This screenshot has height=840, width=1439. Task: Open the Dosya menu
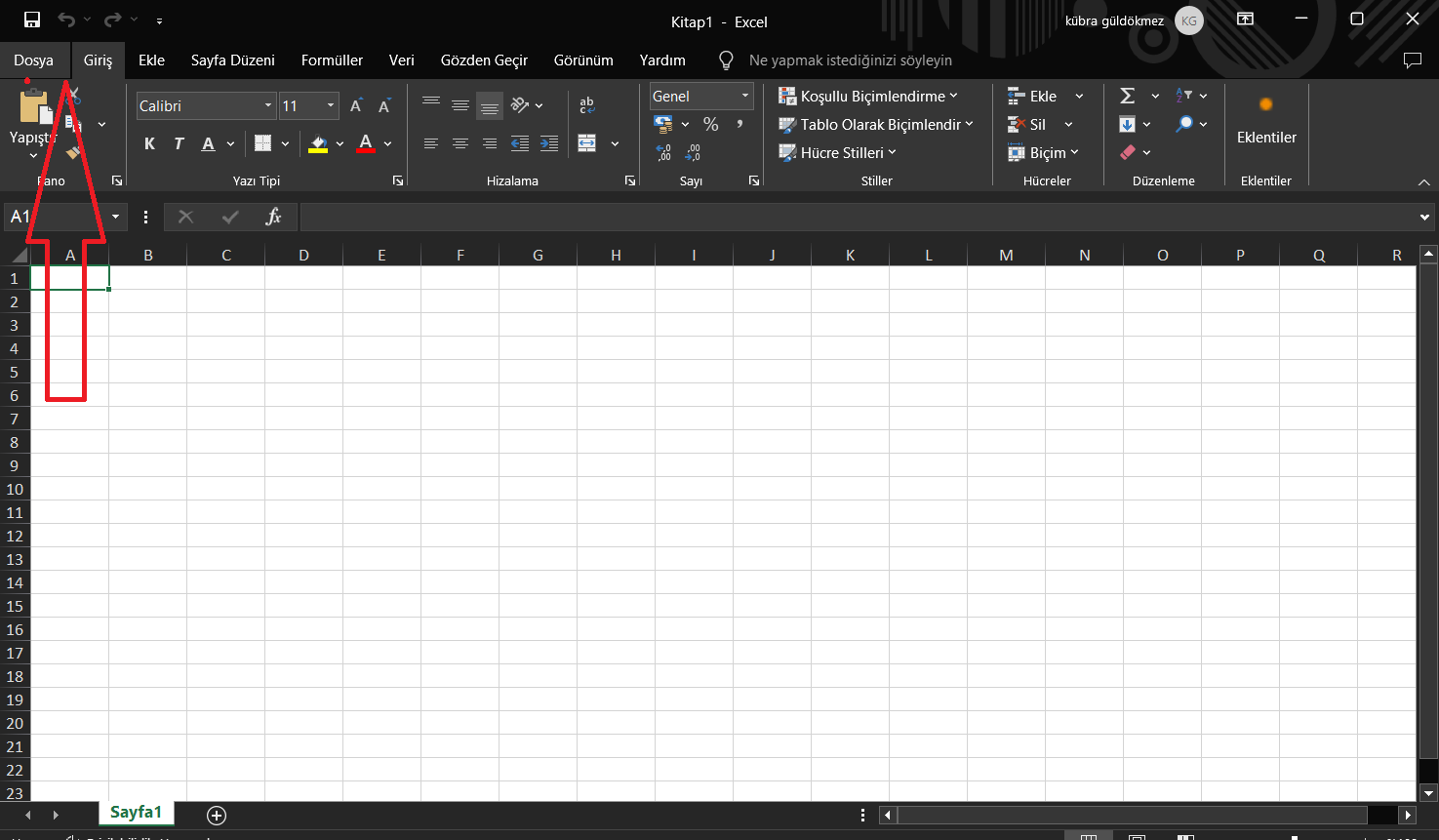point(34,60)
